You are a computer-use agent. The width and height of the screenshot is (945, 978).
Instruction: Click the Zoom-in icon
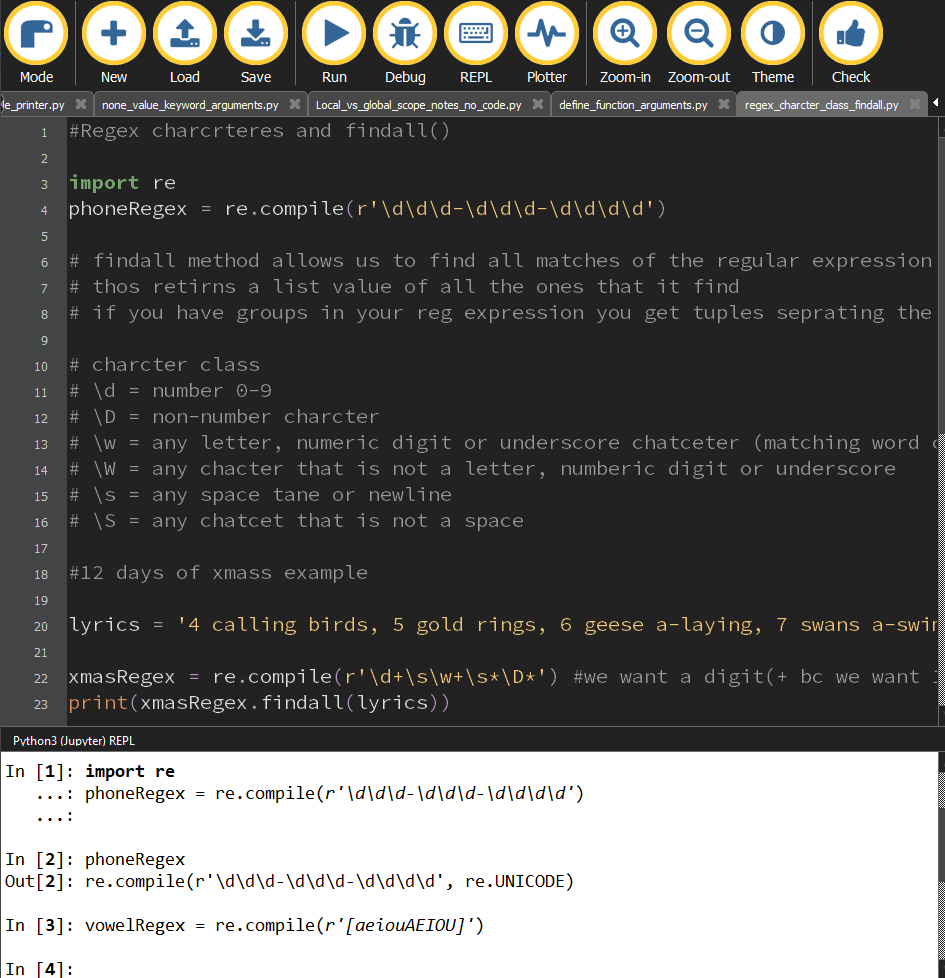[x=625, y=44]
